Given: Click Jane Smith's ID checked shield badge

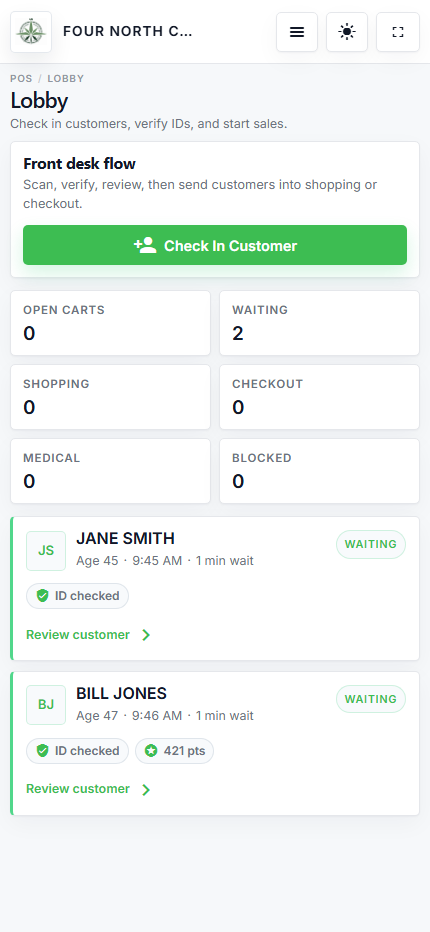Looking at the screenshot, I should click(77, 596).
